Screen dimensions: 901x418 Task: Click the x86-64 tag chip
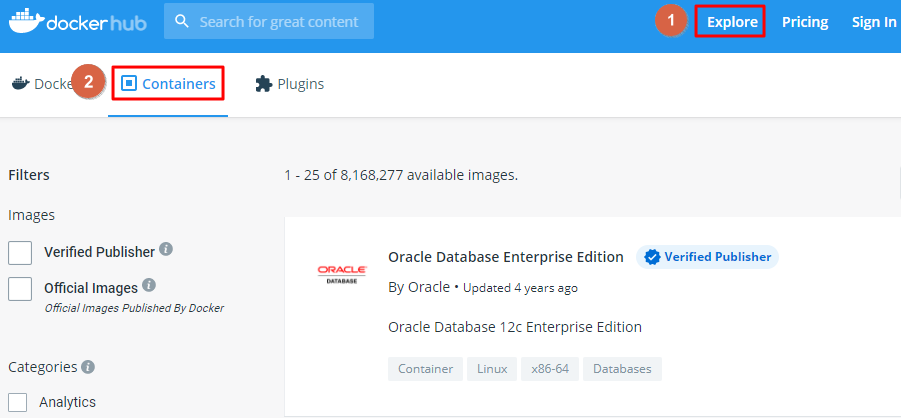[x=550, y=369]
